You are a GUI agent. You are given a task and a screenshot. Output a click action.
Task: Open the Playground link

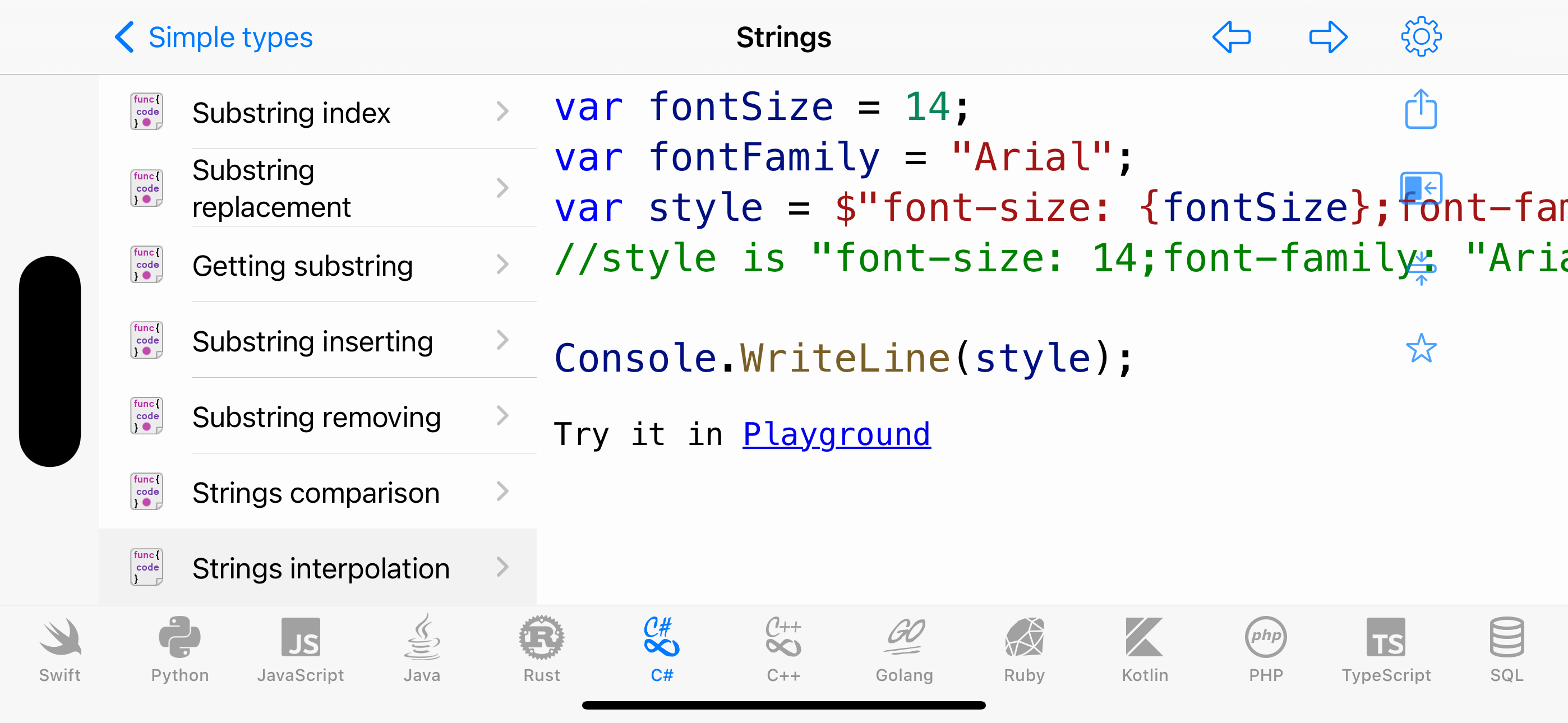tap(836, 434)
